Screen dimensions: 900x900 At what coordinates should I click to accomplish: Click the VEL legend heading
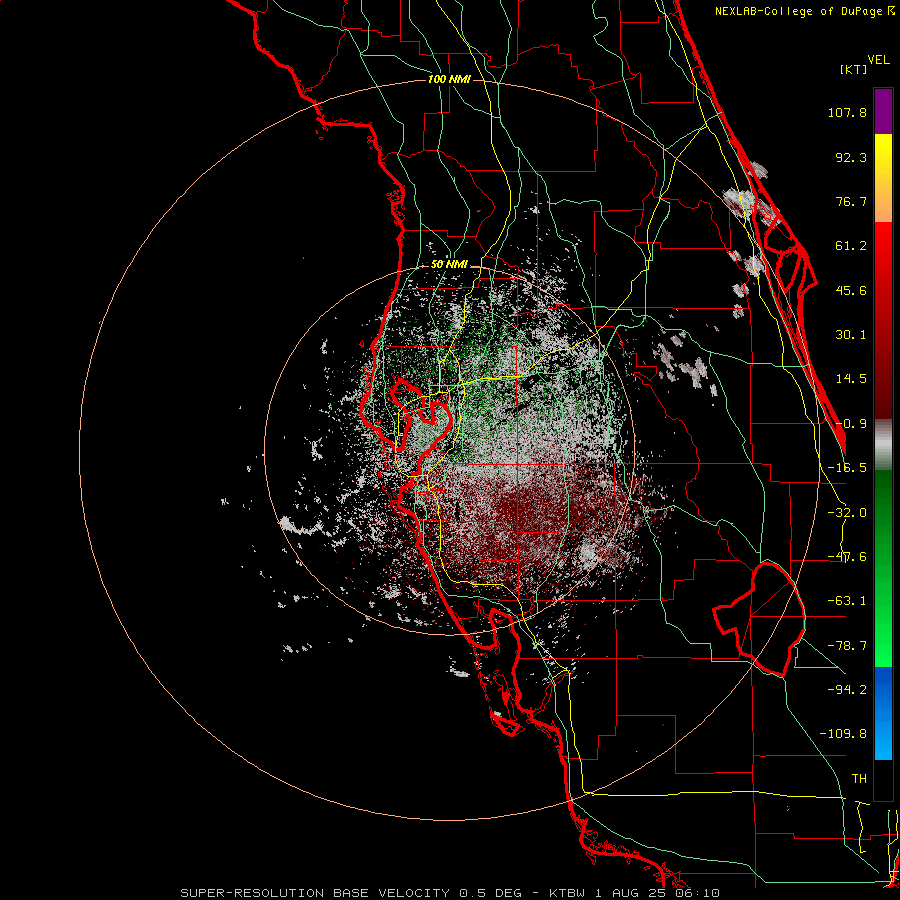878,60
